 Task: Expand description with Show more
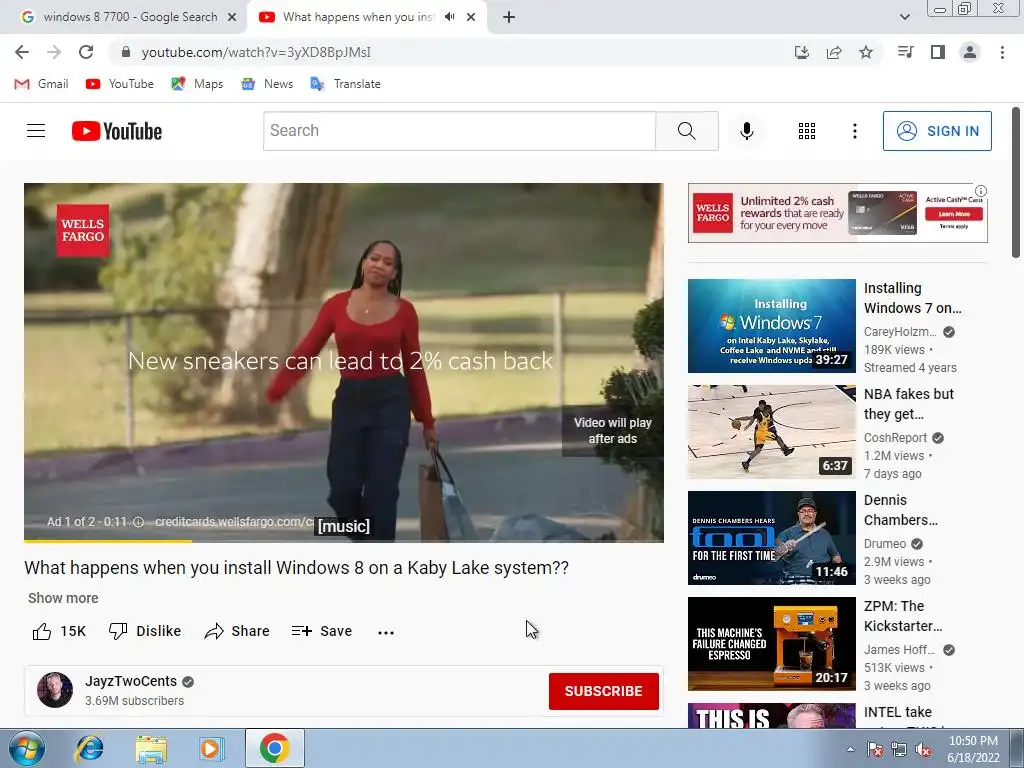pyautogui.click(x=63, y=598)
